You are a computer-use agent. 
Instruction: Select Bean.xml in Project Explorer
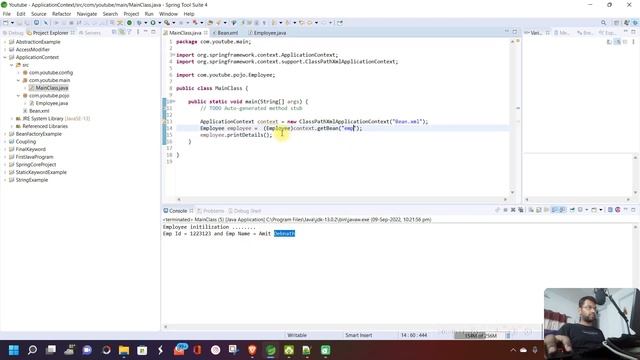click(x=39, y=111)
